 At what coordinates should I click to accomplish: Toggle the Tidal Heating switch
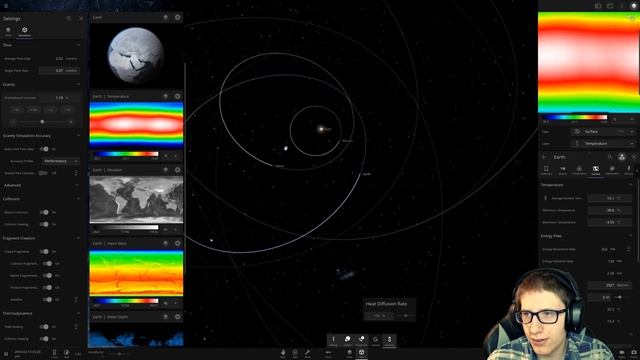pos(44,327)
